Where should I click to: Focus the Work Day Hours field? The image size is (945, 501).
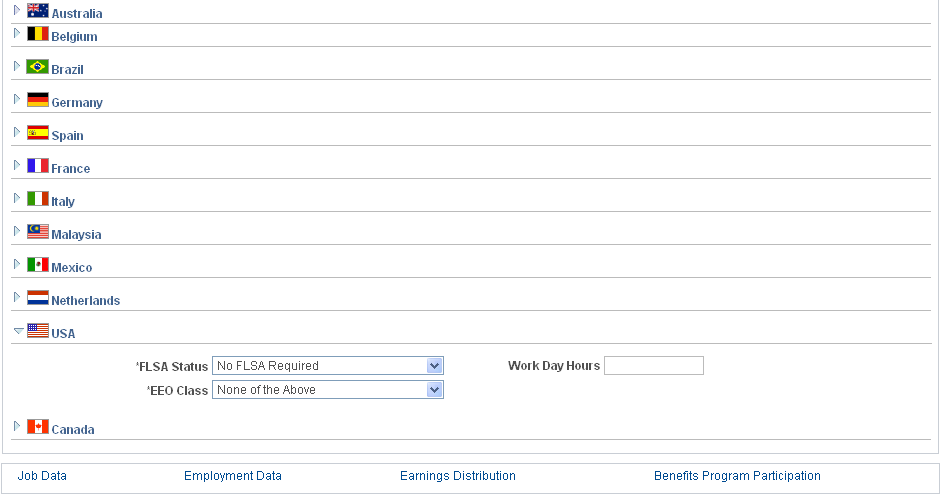point(654,366)
